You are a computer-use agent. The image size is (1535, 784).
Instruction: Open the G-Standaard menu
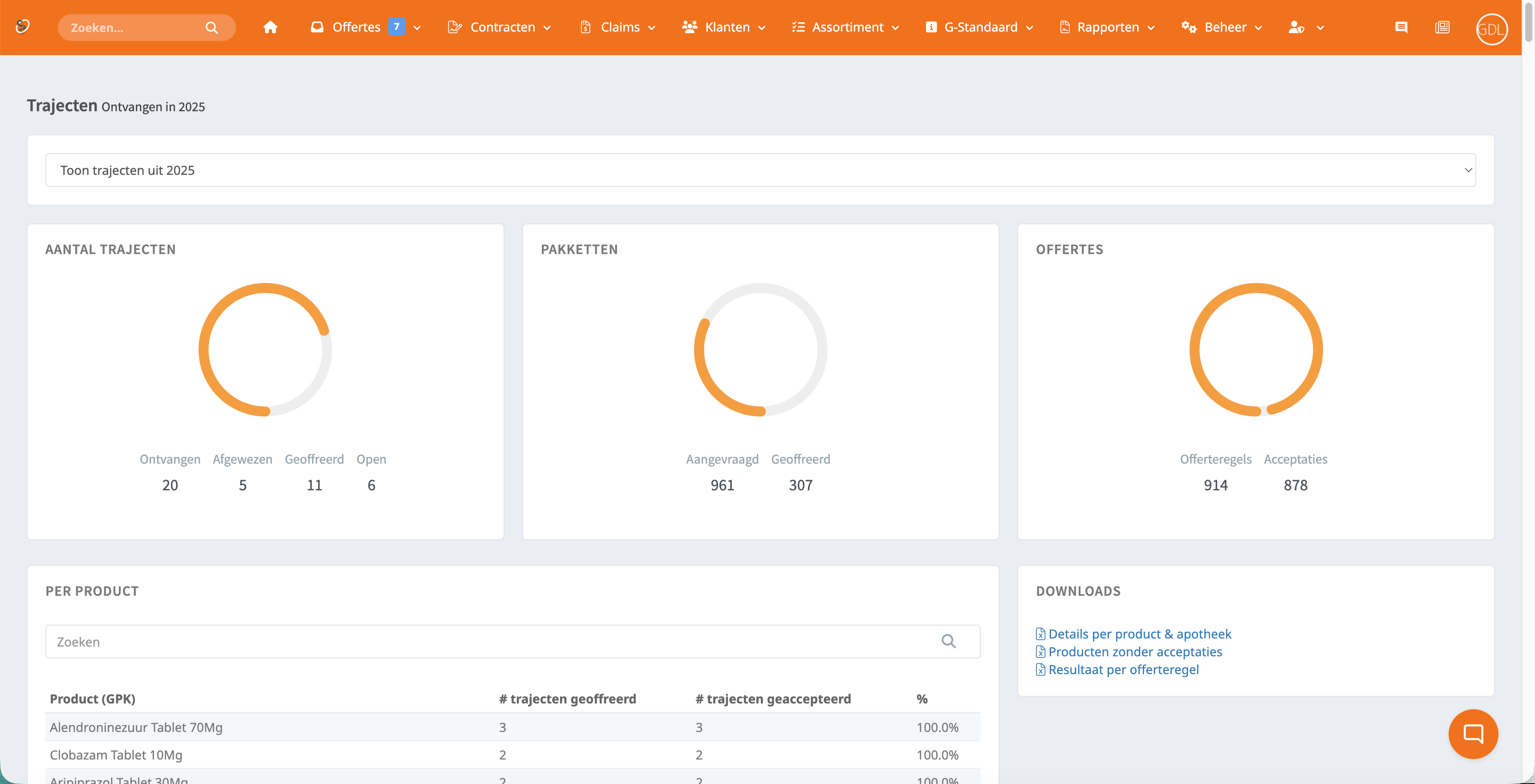[x=980, y=28]
